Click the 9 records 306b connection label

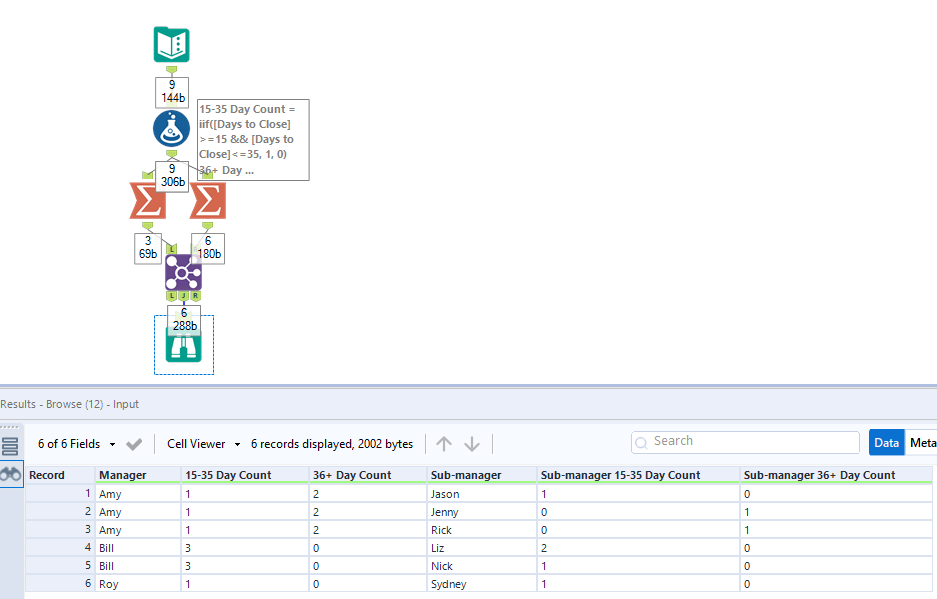pyautogui.click(x=172, y=176)
